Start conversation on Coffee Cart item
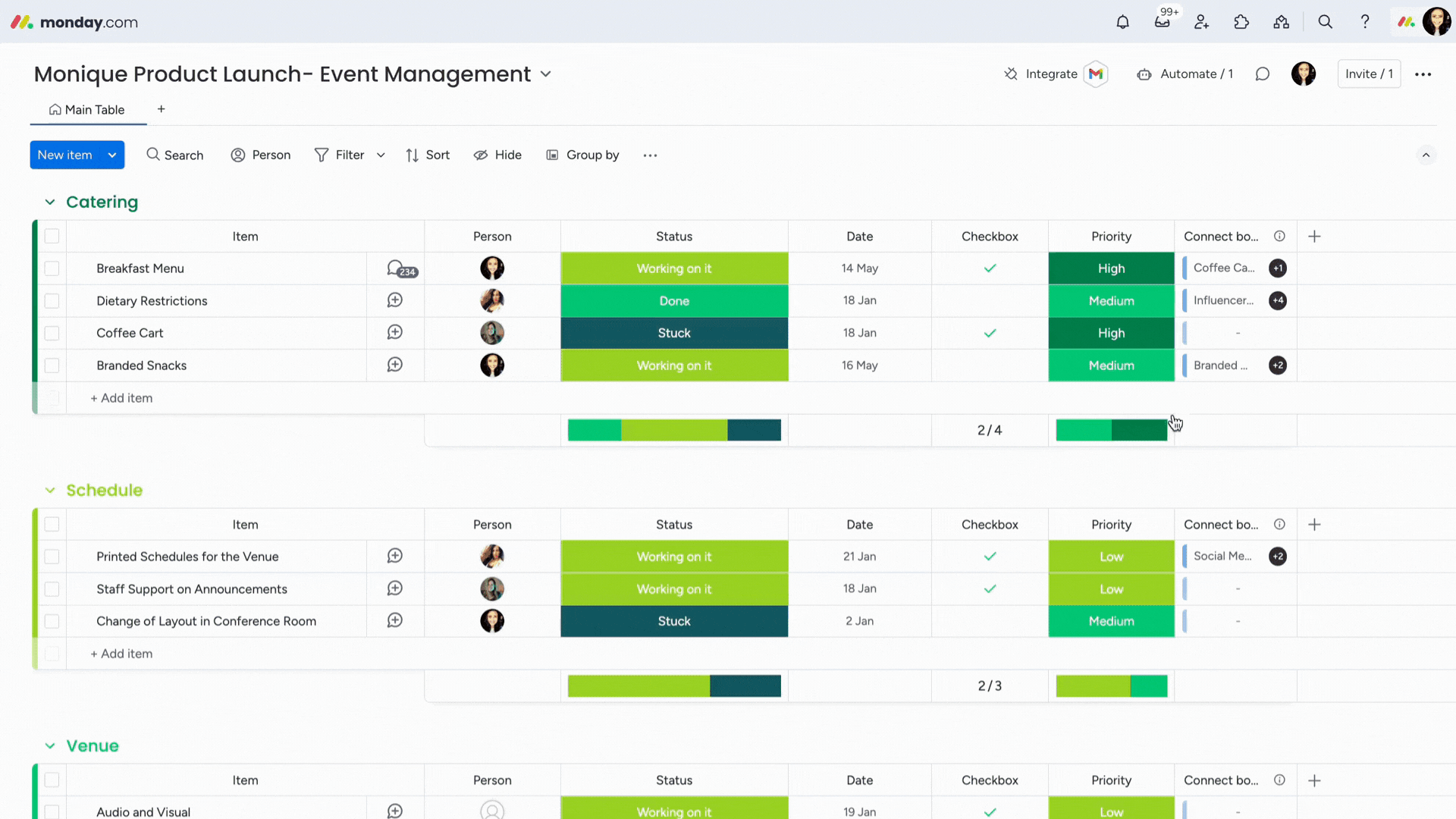 [395, 332]
